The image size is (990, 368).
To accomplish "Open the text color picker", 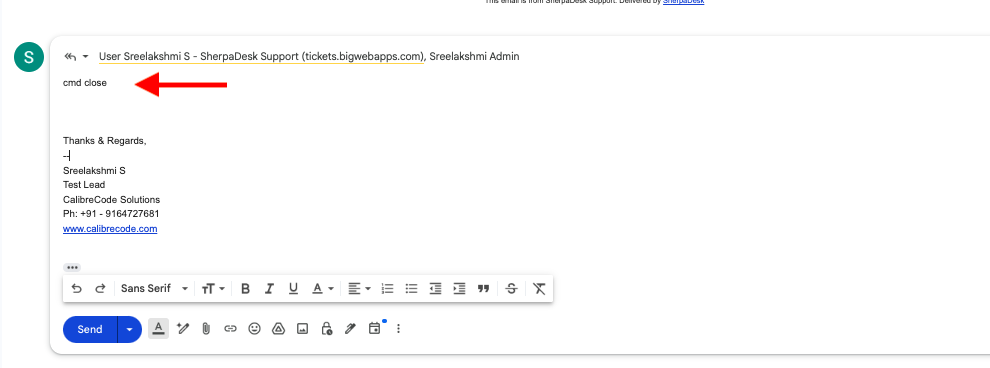I will pos(323,288).
